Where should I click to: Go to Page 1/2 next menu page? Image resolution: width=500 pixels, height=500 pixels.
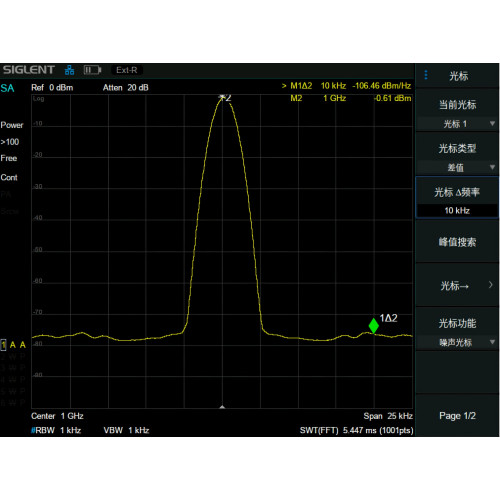pyautogui.click(x=457, y=416)
